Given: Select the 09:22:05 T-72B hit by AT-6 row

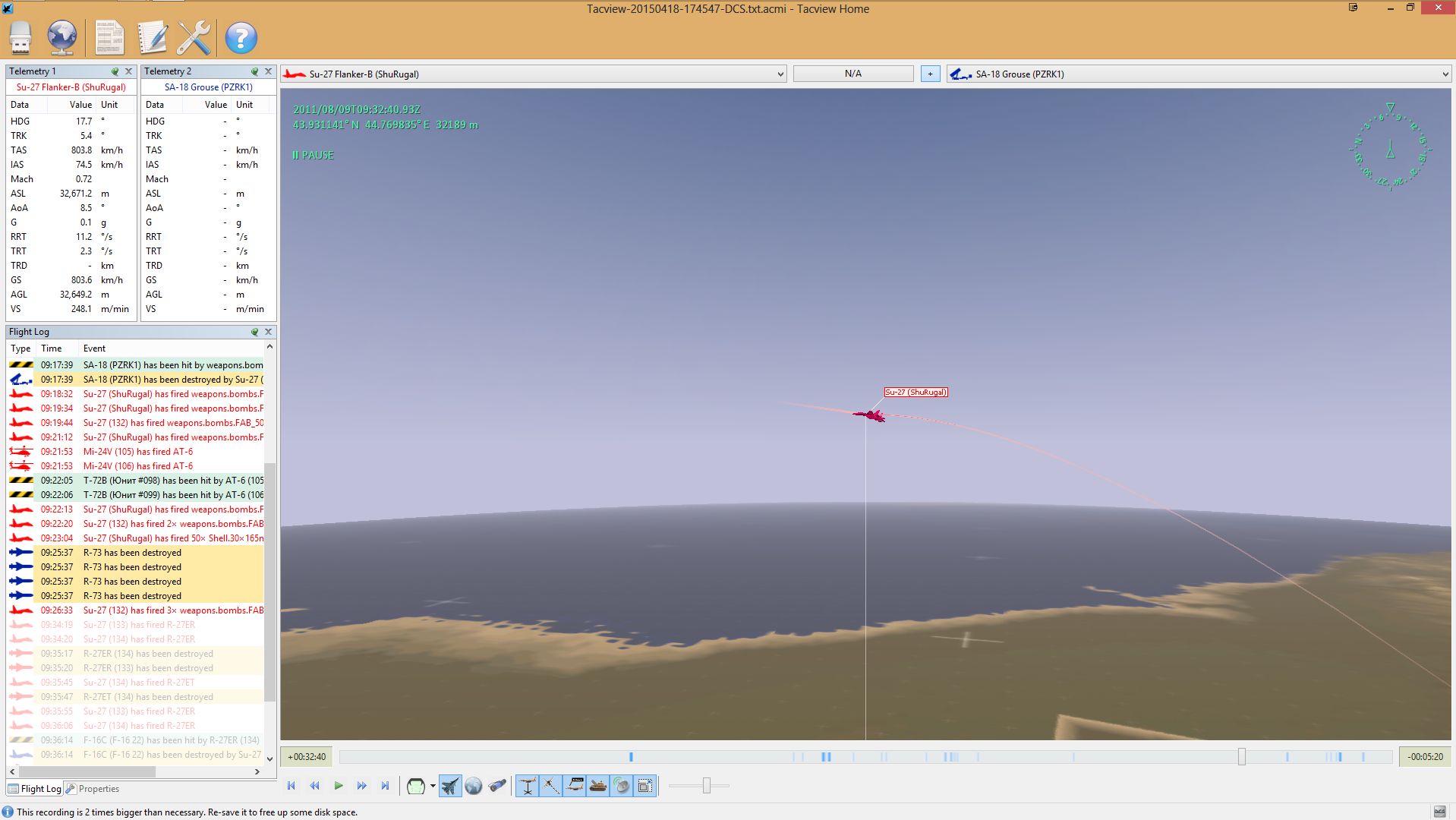Looking at the screenshot, I should pyautogui.click(x=136, y=481).
